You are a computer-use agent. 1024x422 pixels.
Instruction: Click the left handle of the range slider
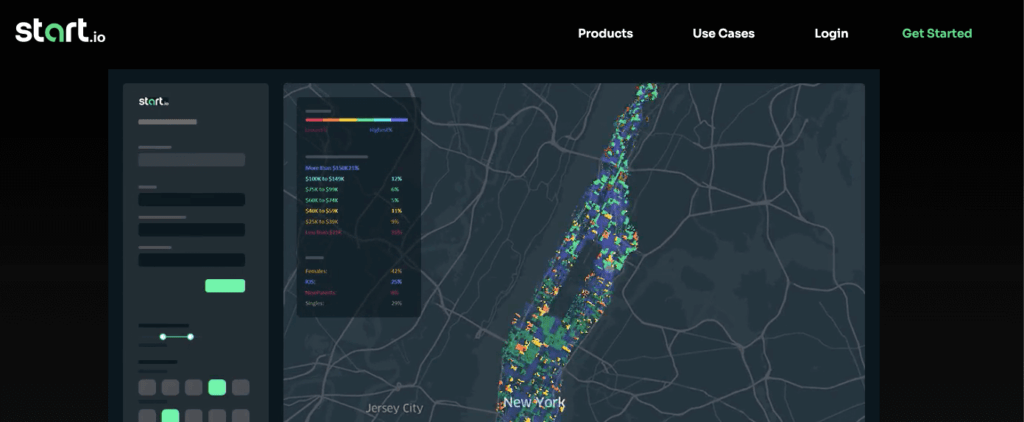[x=163, y=337]
